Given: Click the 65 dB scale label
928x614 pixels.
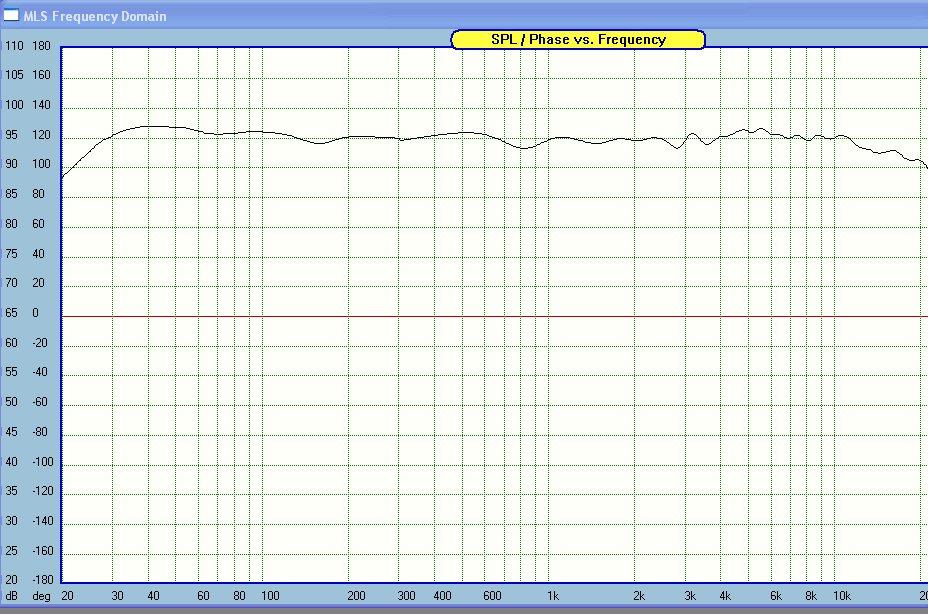Looking at the screenshot, I should tap(11, 313).
